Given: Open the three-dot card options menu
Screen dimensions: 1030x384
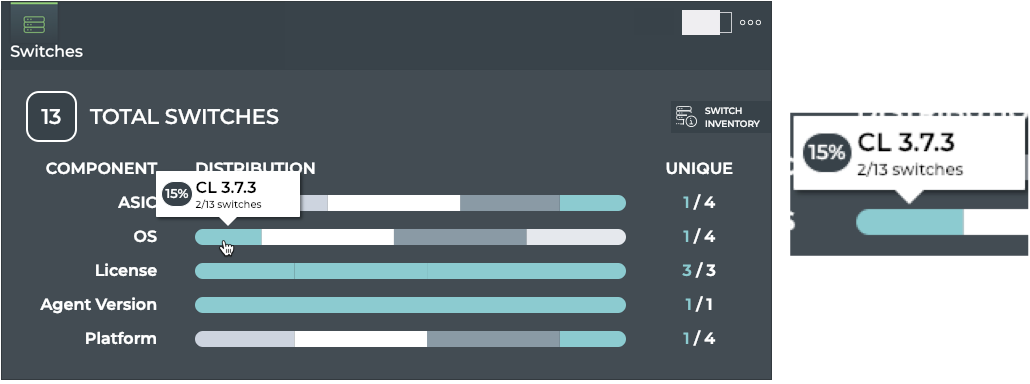Looking at the screenshot, I should (x=750, y=22).
